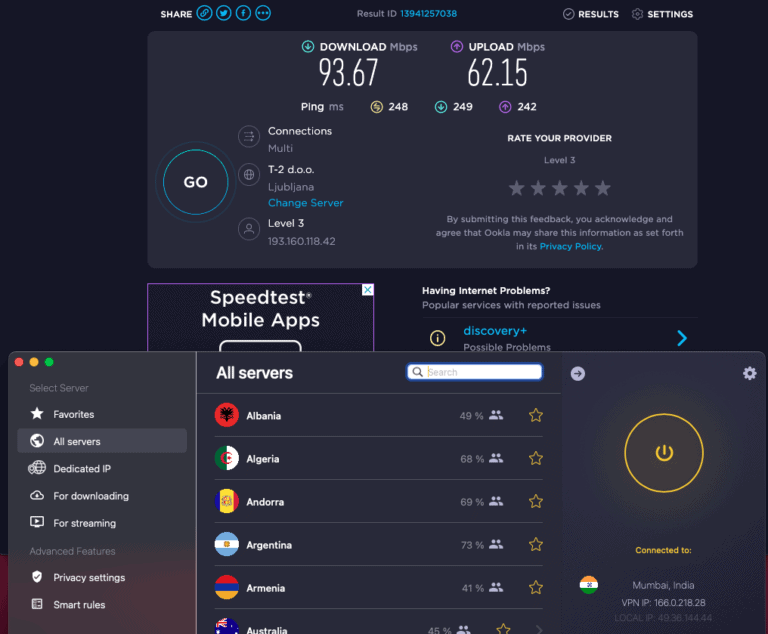Open Speedtest RESULTS page
Screen dimensions: 768x634
coord(591,14)
